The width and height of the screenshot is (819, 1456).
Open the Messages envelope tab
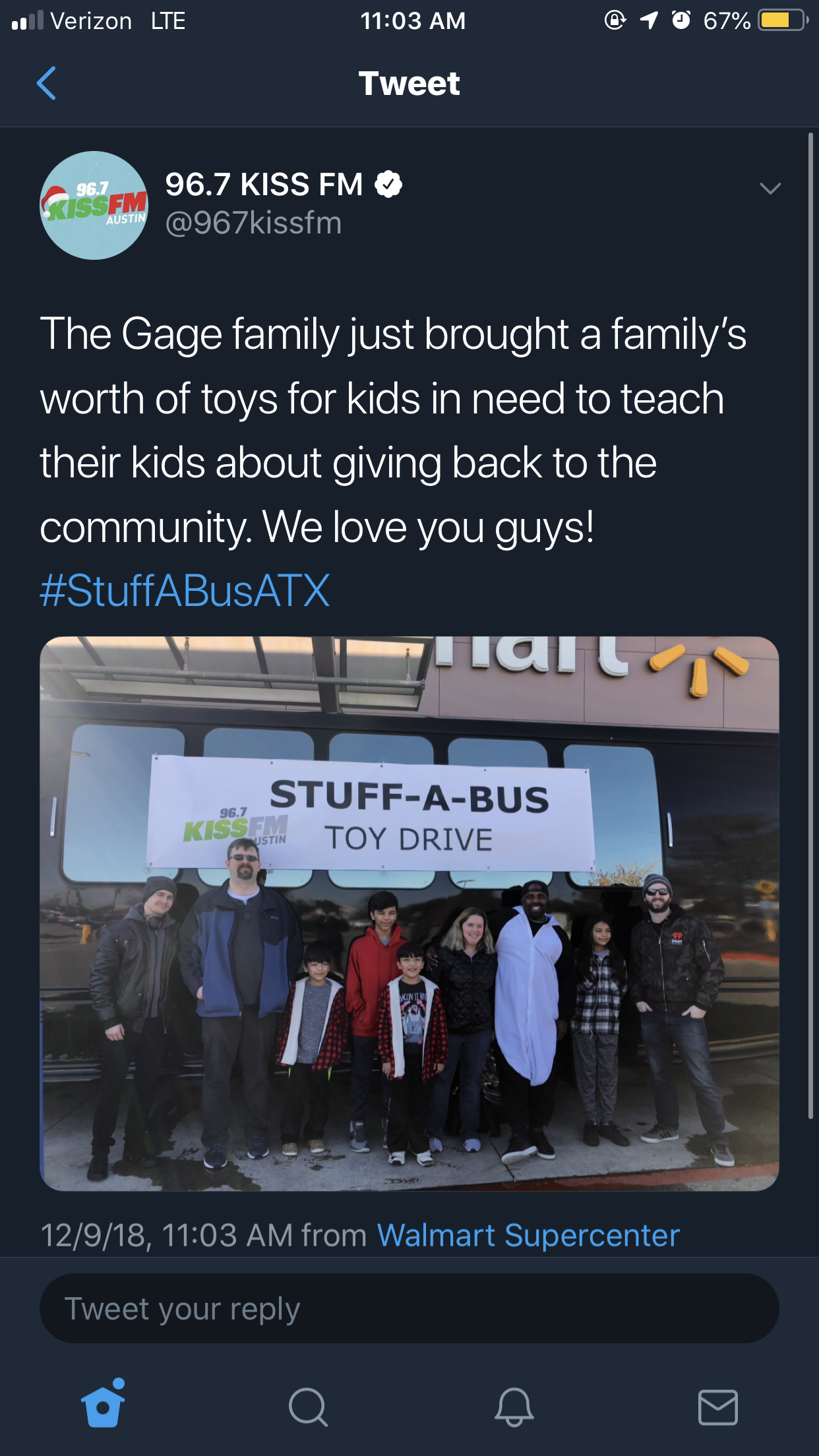pos(718,1407)
